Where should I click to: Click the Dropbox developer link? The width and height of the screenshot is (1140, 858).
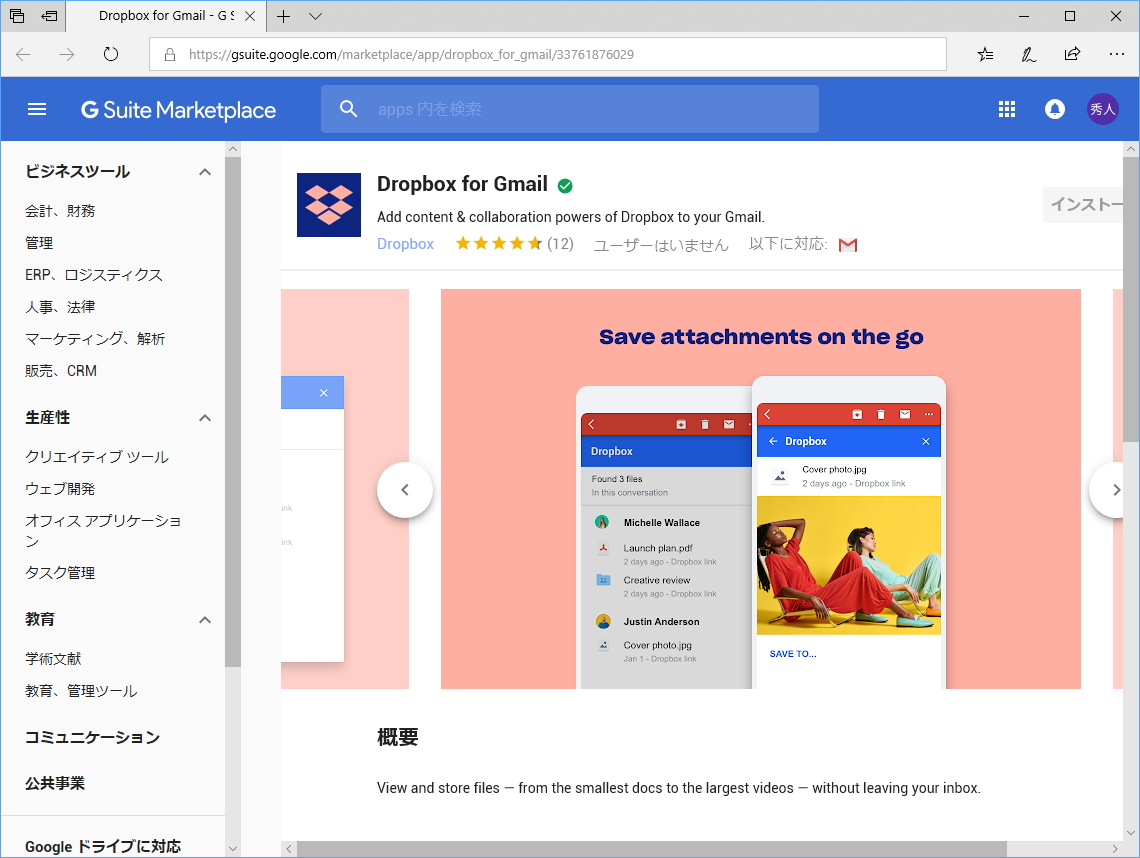[404, 243]
